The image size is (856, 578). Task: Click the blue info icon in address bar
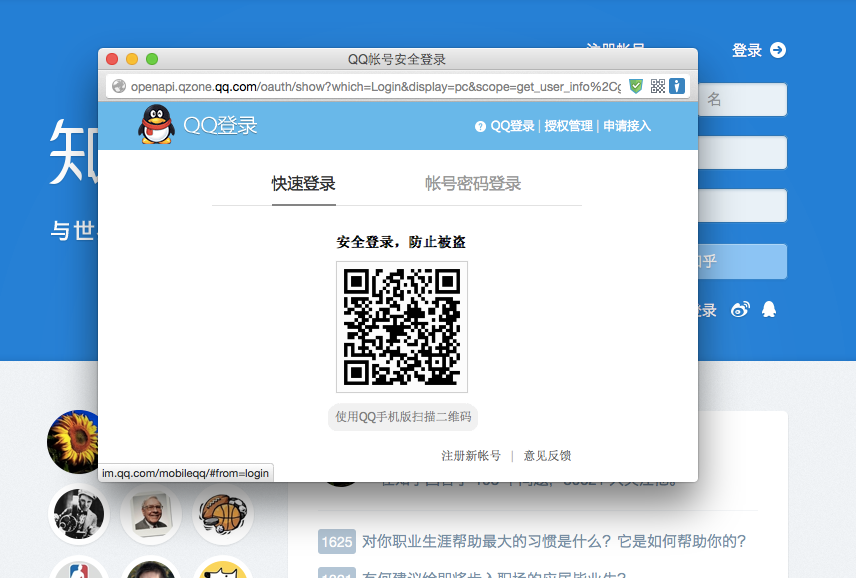click(677, 86)
